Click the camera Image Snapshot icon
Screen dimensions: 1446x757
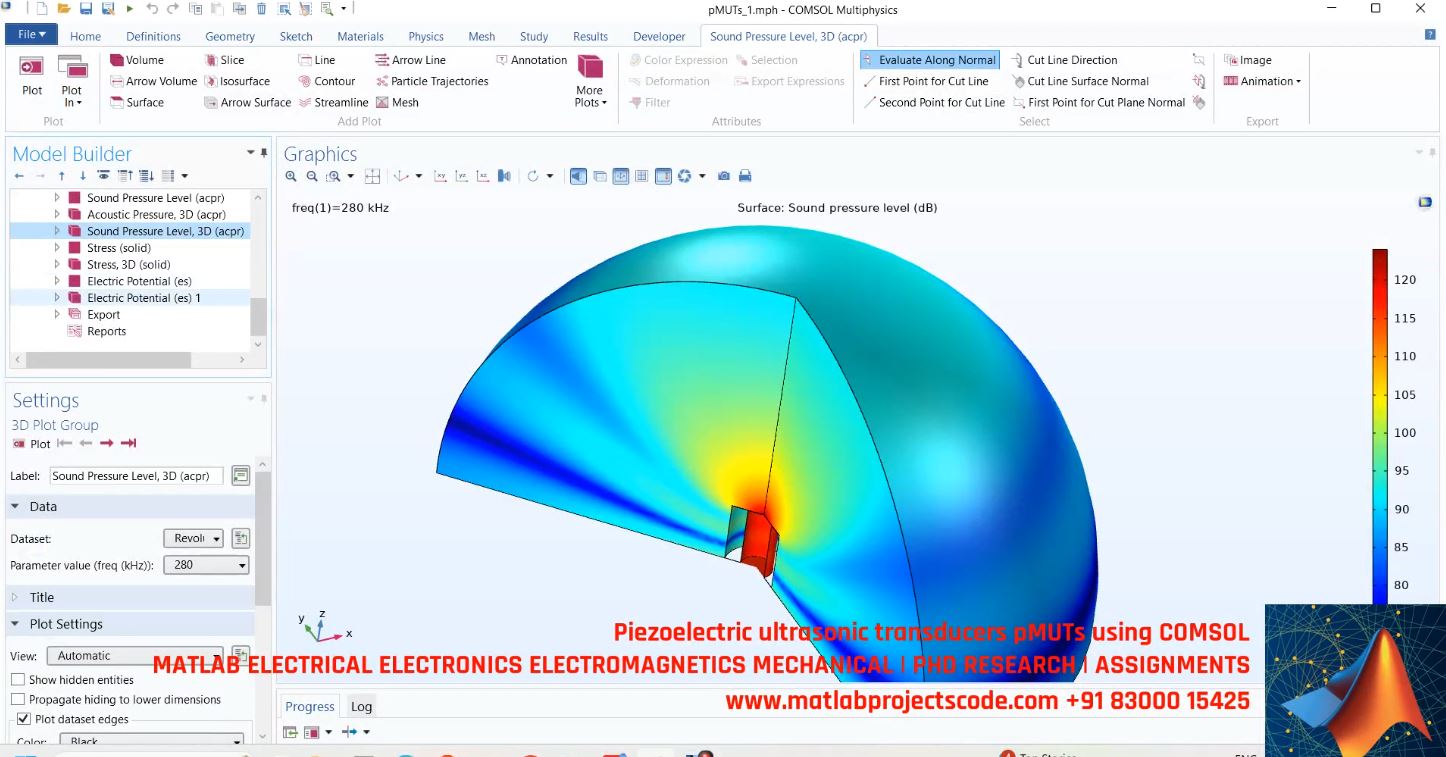tap(724, 175)
